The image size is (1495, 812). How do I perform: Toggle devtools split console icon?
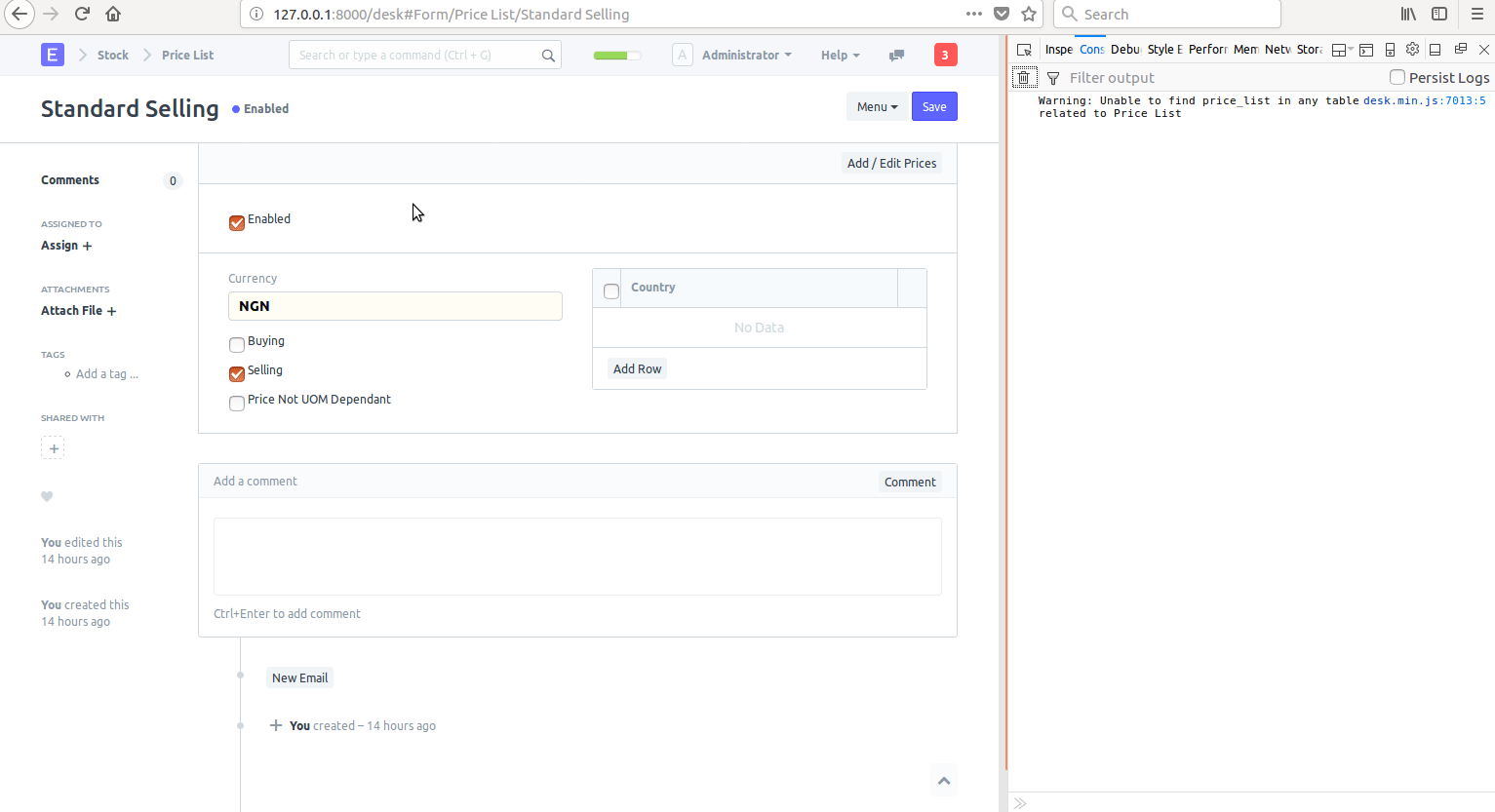[x=1366, y=50]
